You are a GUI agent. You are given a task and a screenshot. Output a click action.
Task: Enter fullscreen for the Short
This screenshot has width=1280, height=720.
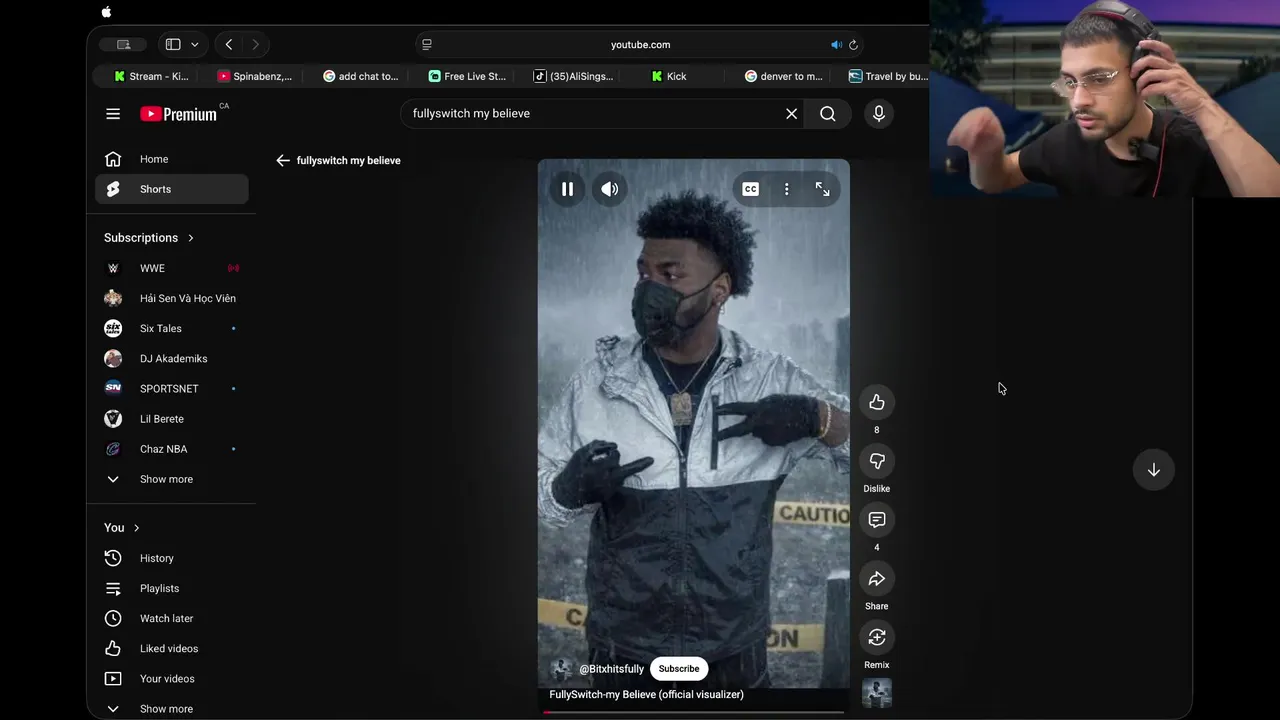[x=823, y=189]
